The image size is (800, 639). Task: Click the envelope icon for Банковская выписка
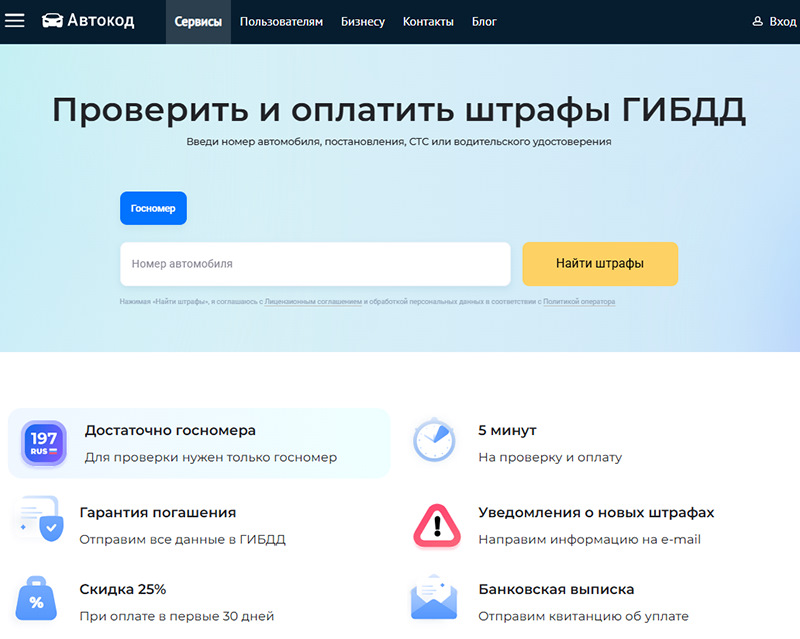[434, 597]
